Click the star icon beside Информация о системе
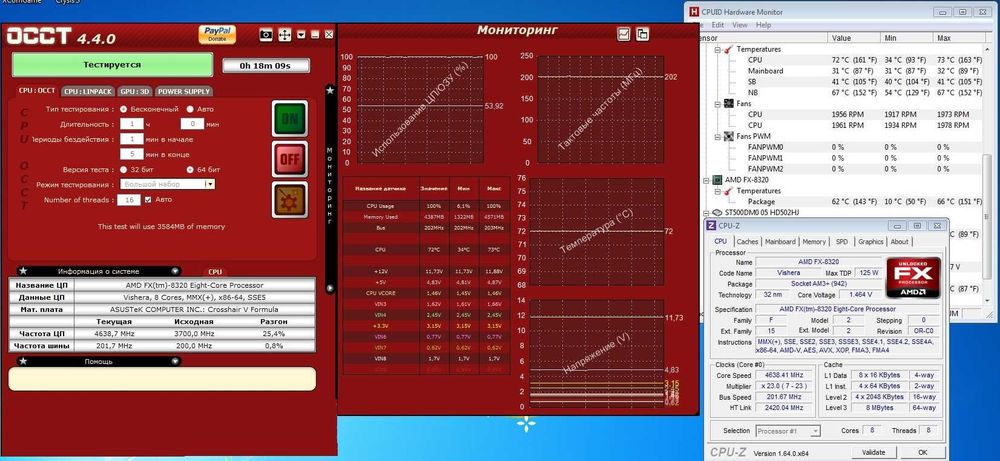The image size is (1000, 461). [x=24, y=271]
